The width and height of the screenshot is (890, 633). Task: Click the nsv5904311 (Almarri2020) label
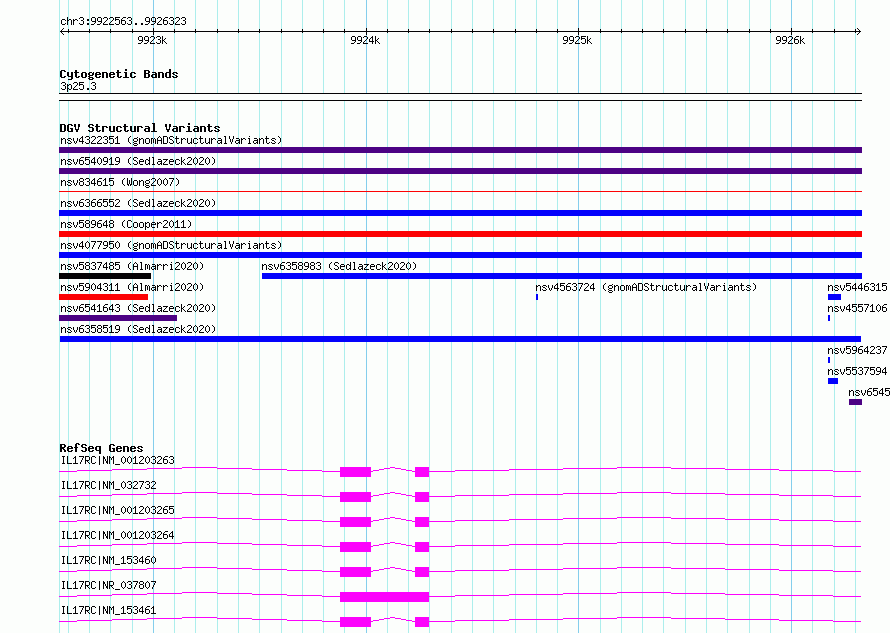132,287
